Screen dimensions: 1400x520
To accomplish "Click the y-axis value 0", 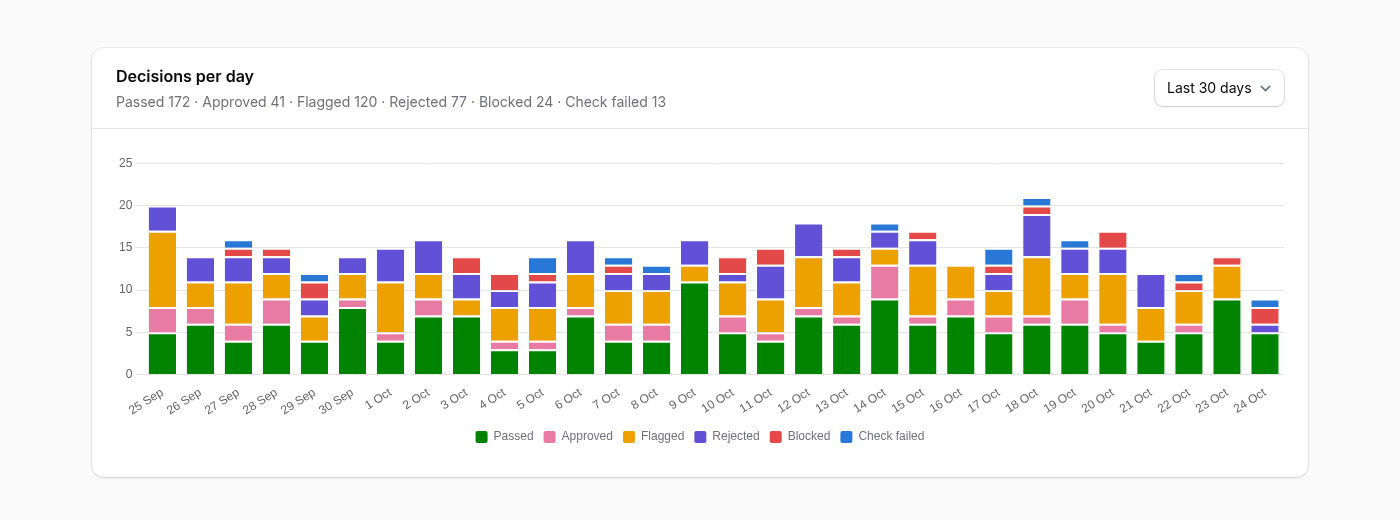I will point(128,374).
